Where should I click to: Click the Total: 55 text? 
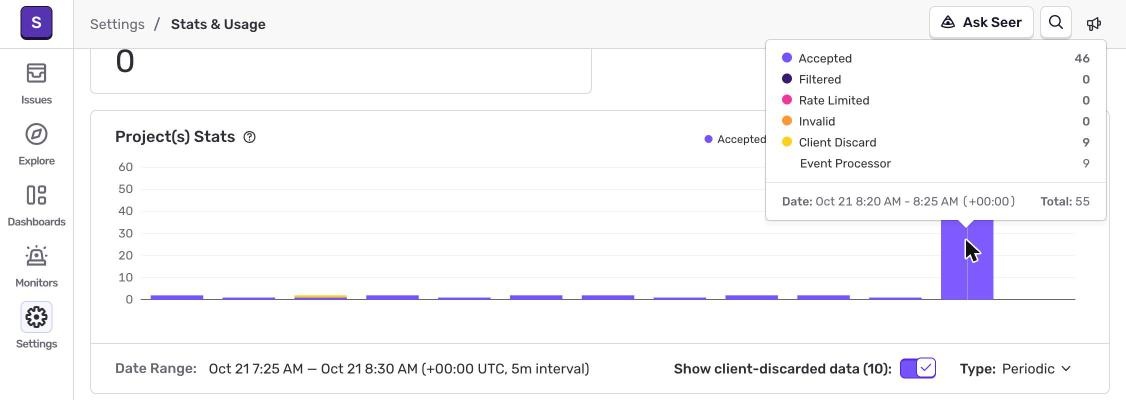[1065, 202]
